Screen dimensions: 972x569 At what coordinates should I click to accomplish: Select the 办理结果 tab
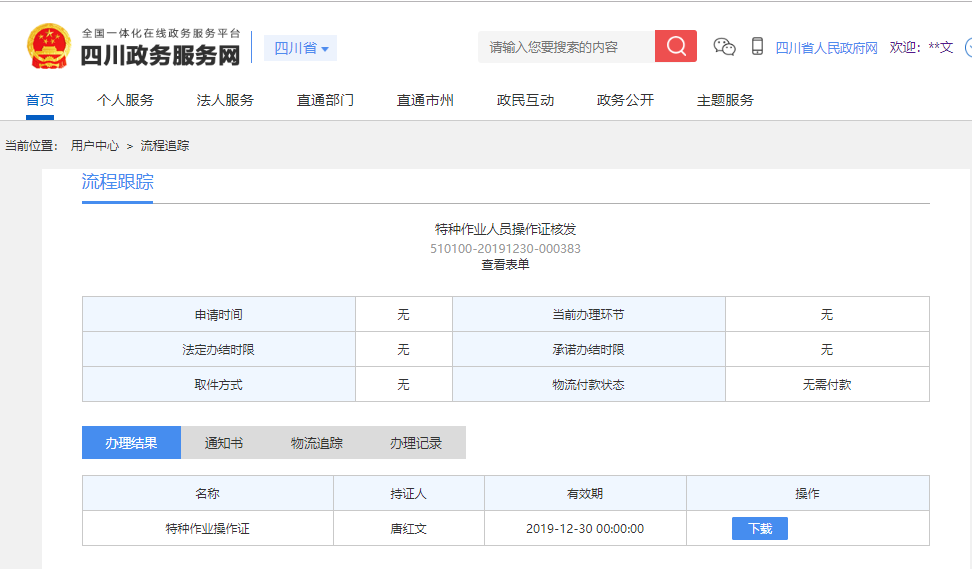point(131,443)
